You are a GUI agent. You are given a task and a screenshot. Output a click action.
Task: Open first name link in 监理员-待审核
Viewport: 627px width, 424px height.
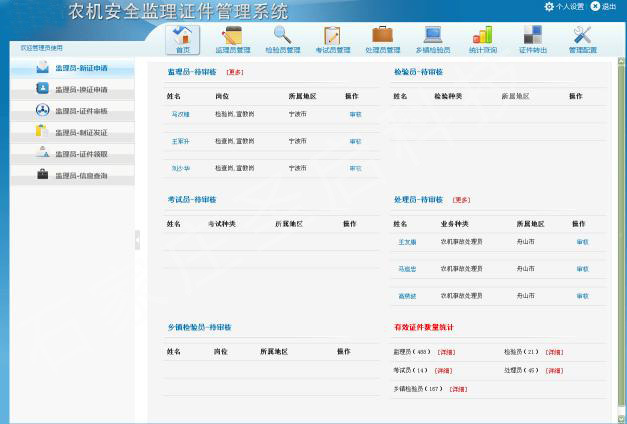click(180, 114)
